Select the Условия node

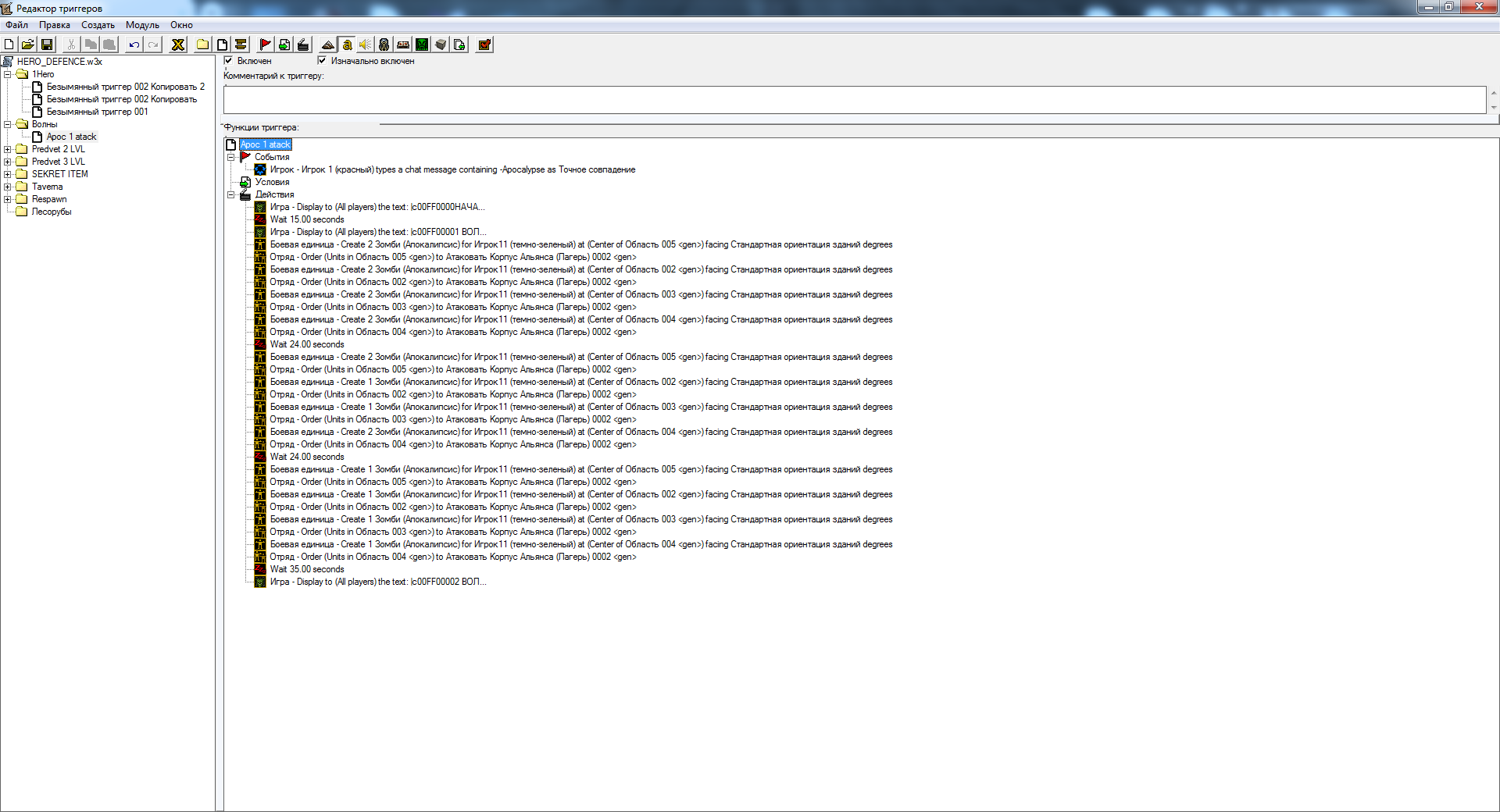(272, 182)
